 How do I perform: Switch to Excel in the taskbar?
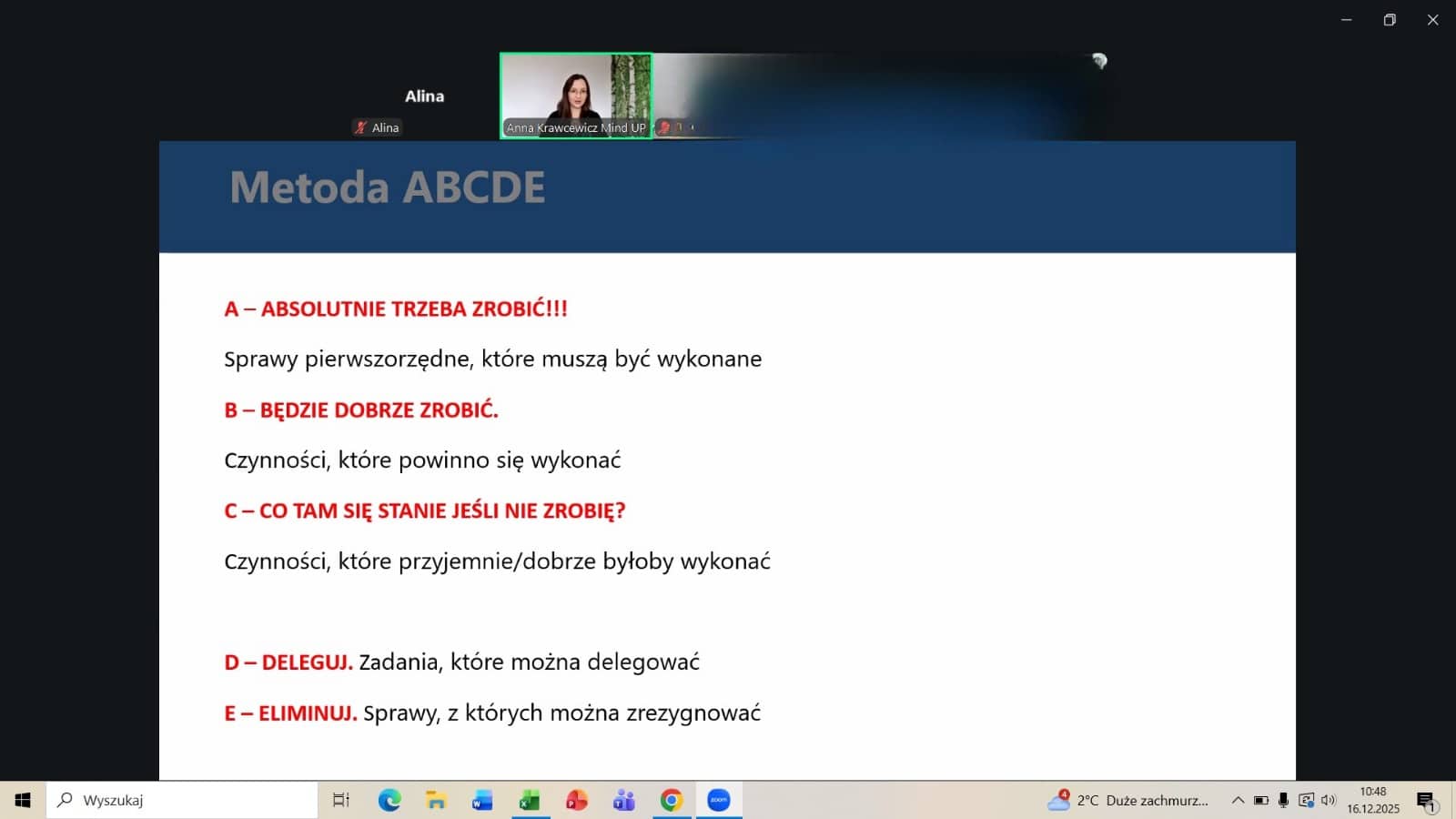point(530,800)
